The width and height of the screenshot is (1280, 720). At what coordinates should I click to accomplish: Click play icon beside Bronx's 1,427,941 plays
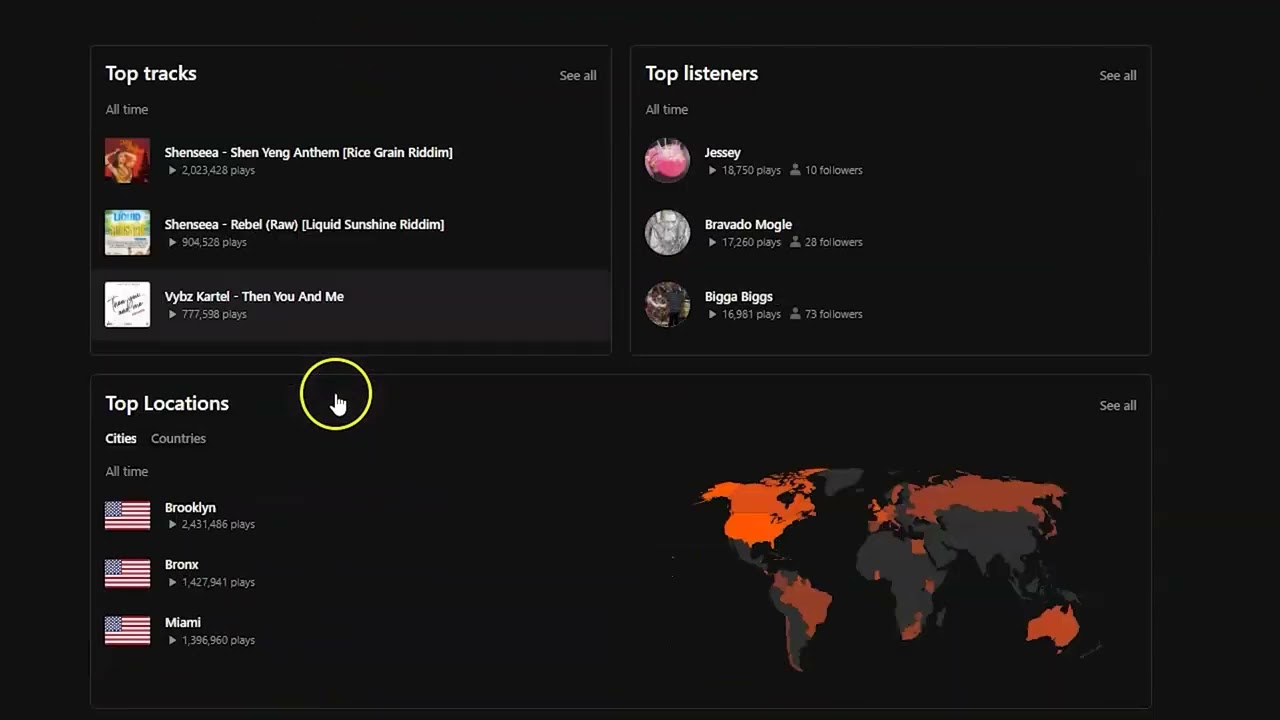tap(172, 583)
